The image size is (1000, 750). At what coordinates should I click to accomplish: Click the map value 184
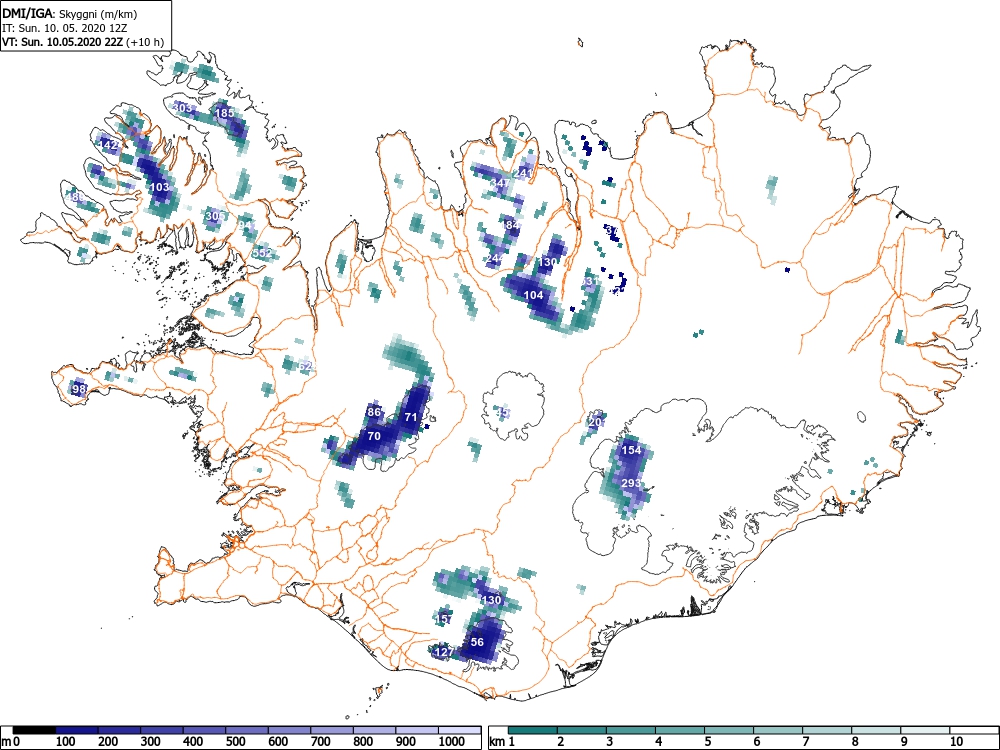(511, 225)
